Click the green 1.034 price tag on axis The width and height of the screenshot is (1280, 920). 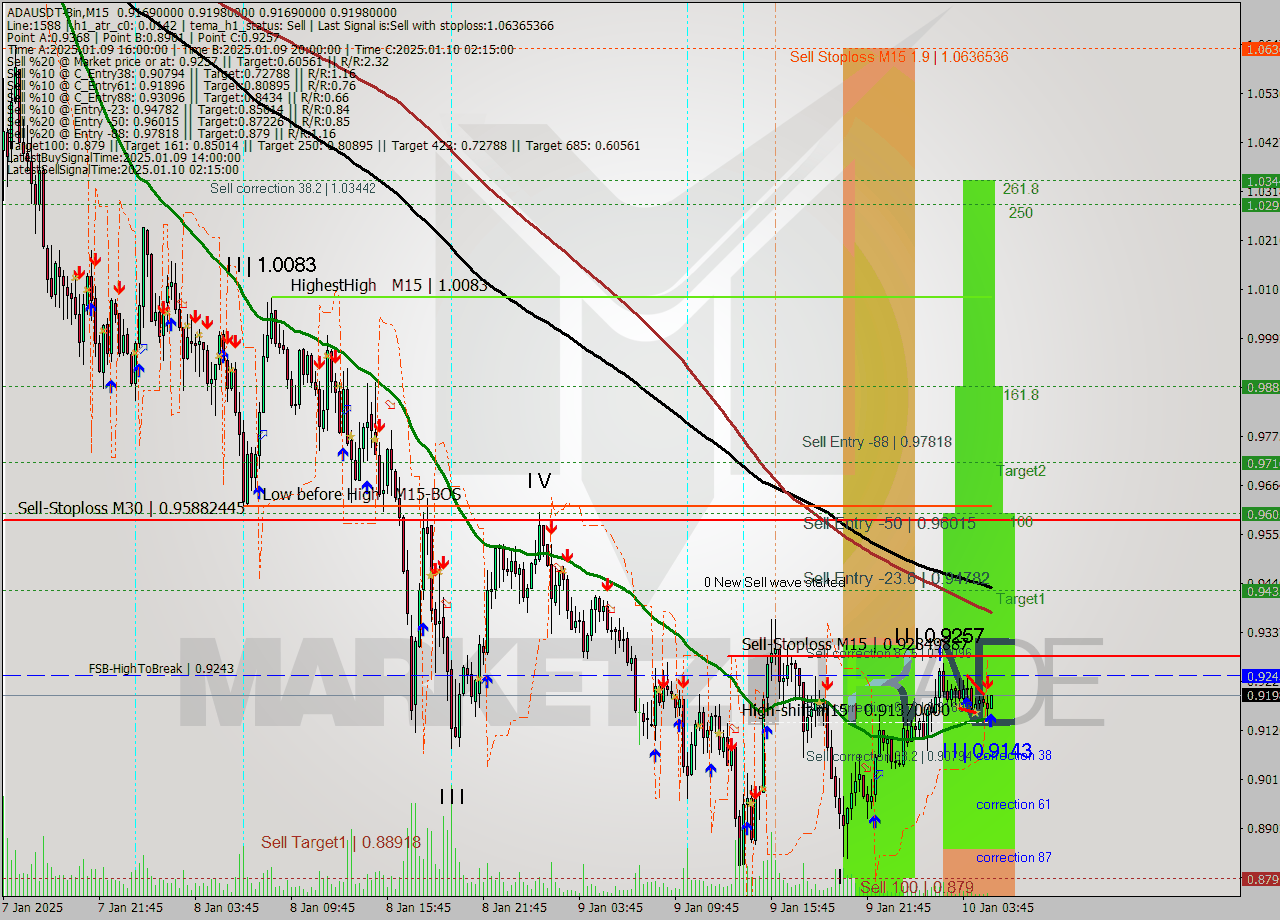[1260, 181]
